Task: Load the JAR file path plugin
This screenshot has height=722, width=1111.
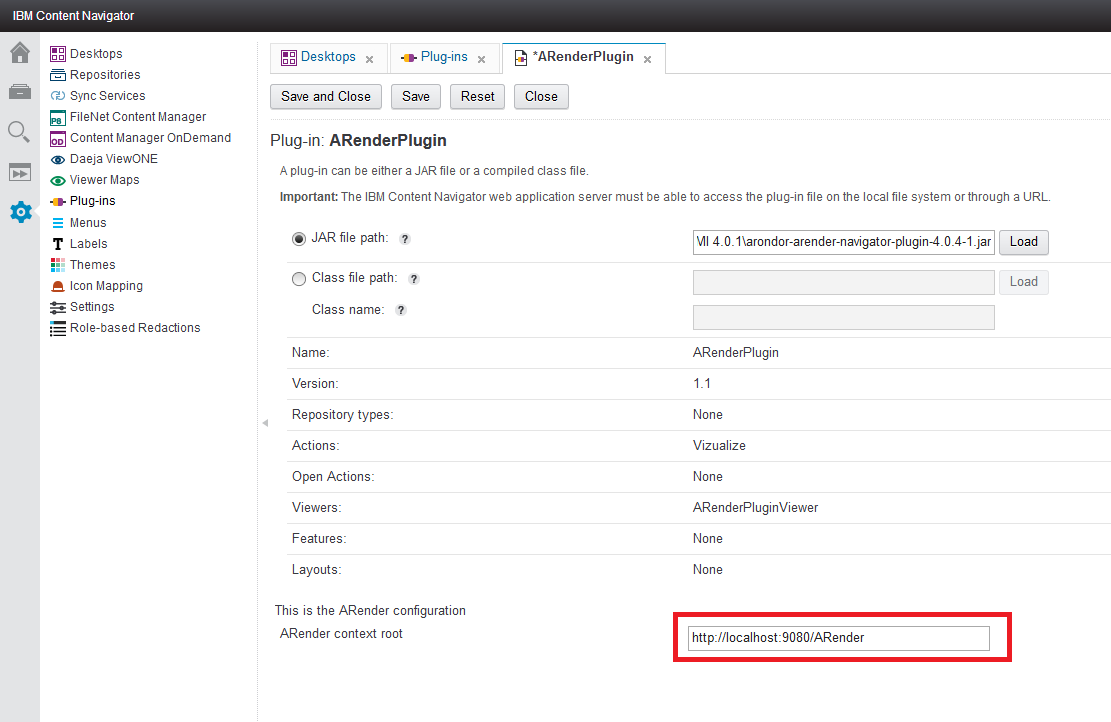Action: pyautogui.click(x=1024, y=242)
